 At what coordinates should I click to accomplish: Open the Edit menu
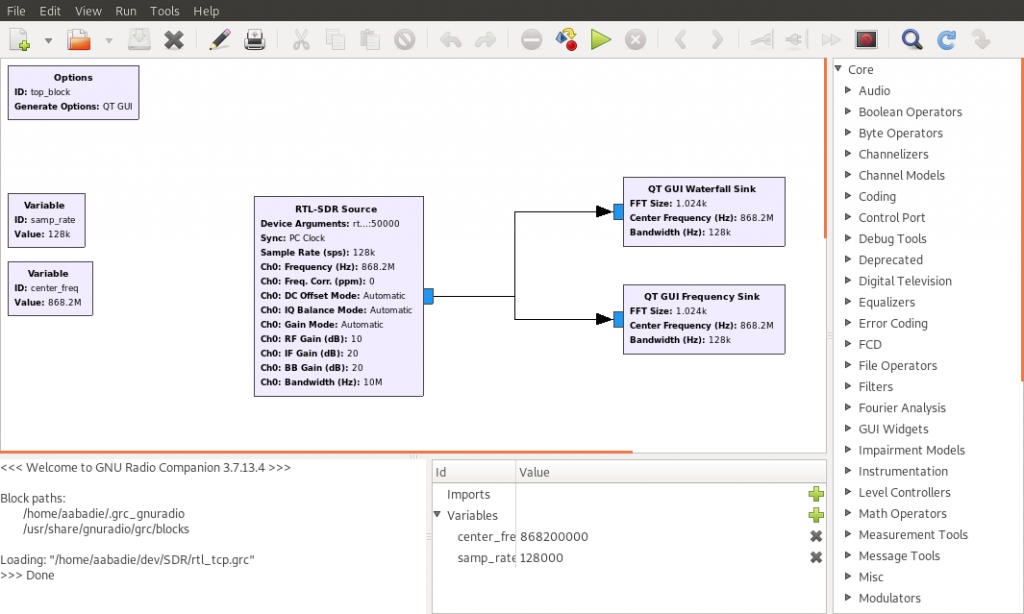coord(50,11)
